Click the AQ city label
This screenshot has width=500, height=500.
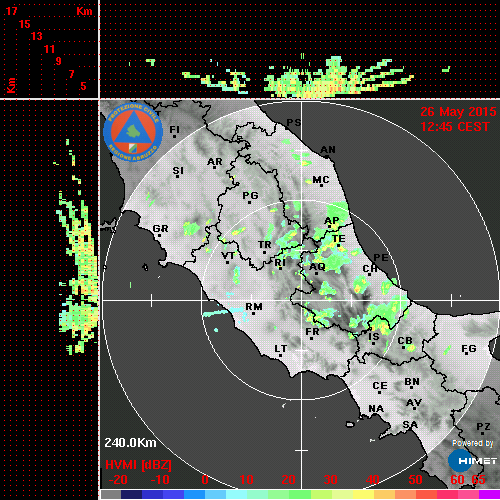point(317,267)
